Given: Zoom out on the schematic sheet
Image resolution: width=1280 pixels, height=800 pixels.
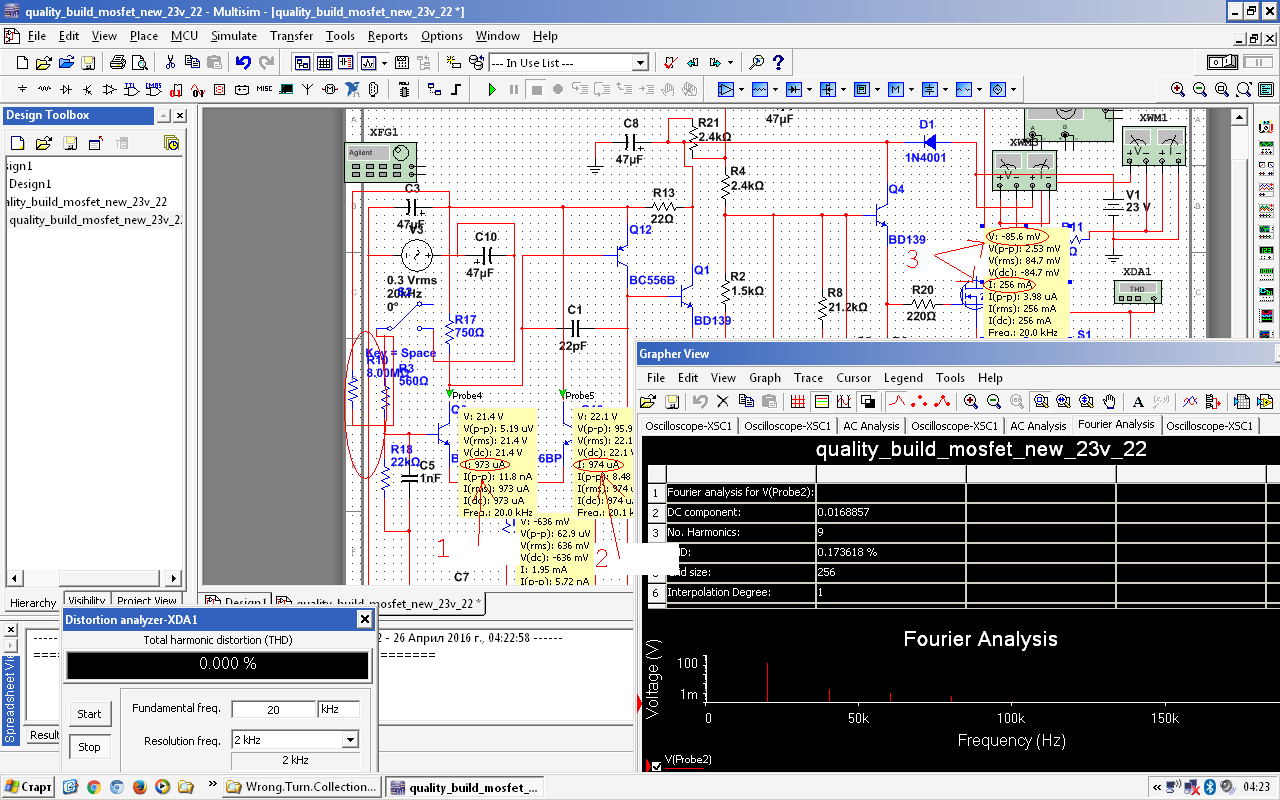Looking at the screenshot, I should pos(1200,89).
